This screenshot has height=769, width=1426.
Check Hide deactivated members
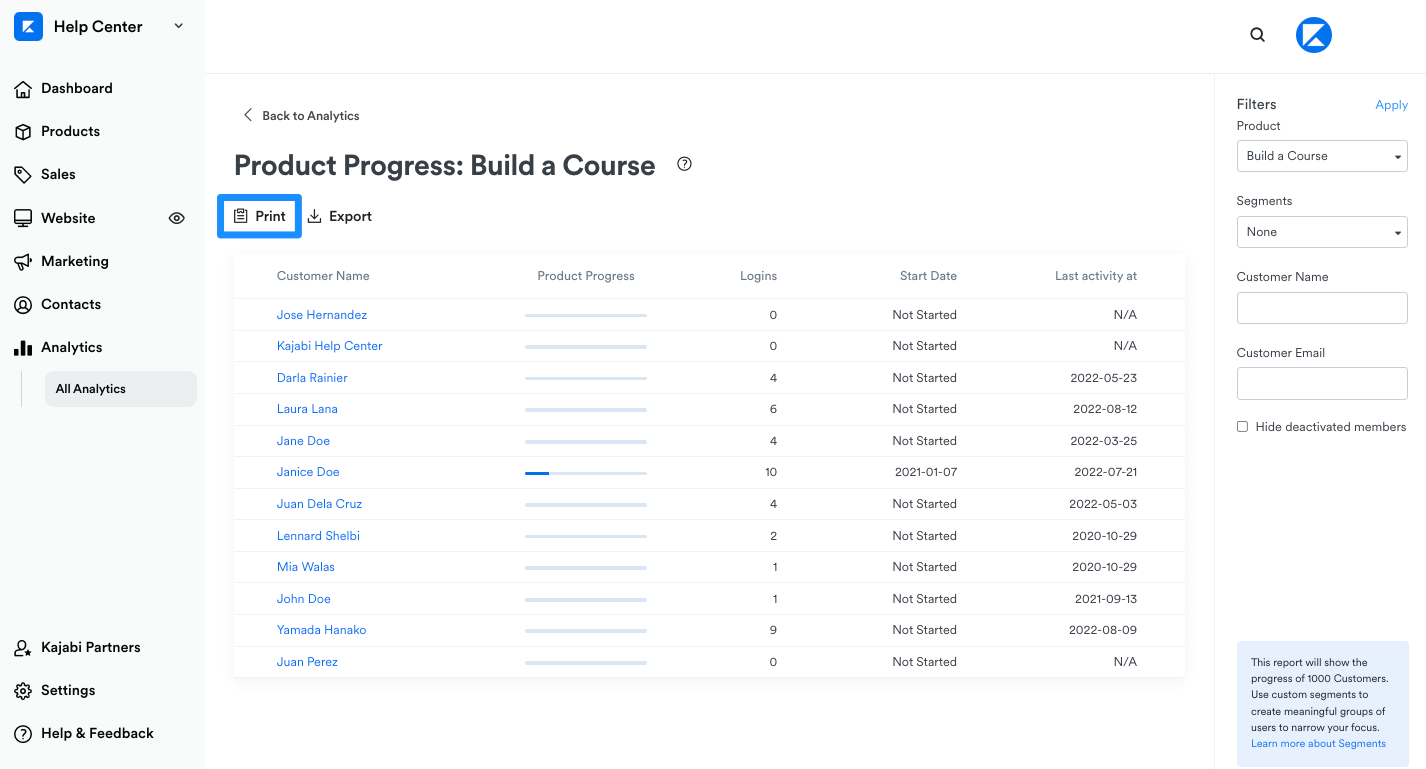click(1243, 427)
